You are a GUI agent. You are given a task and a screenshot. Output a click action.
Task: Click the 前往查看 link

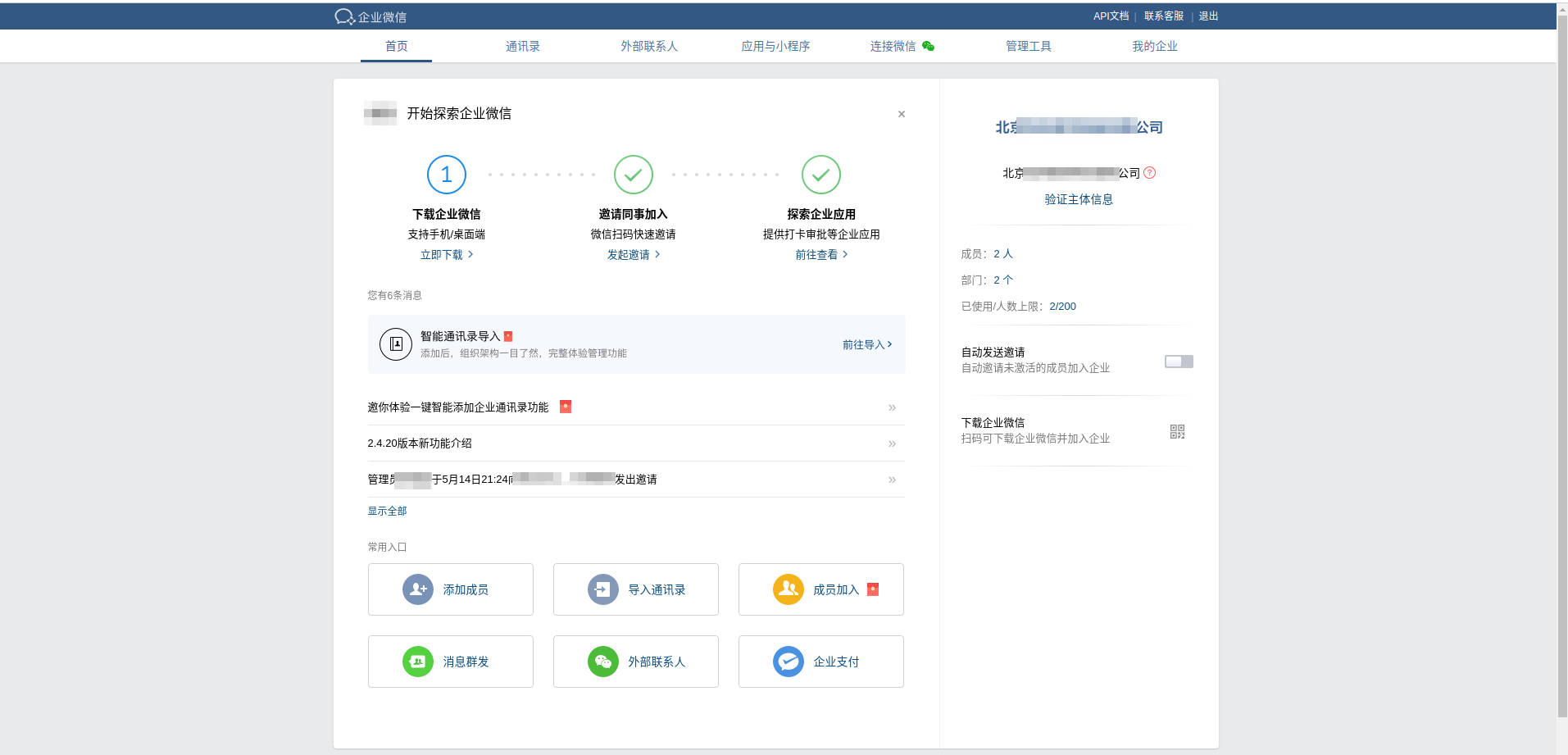click(x=821, y=255)
